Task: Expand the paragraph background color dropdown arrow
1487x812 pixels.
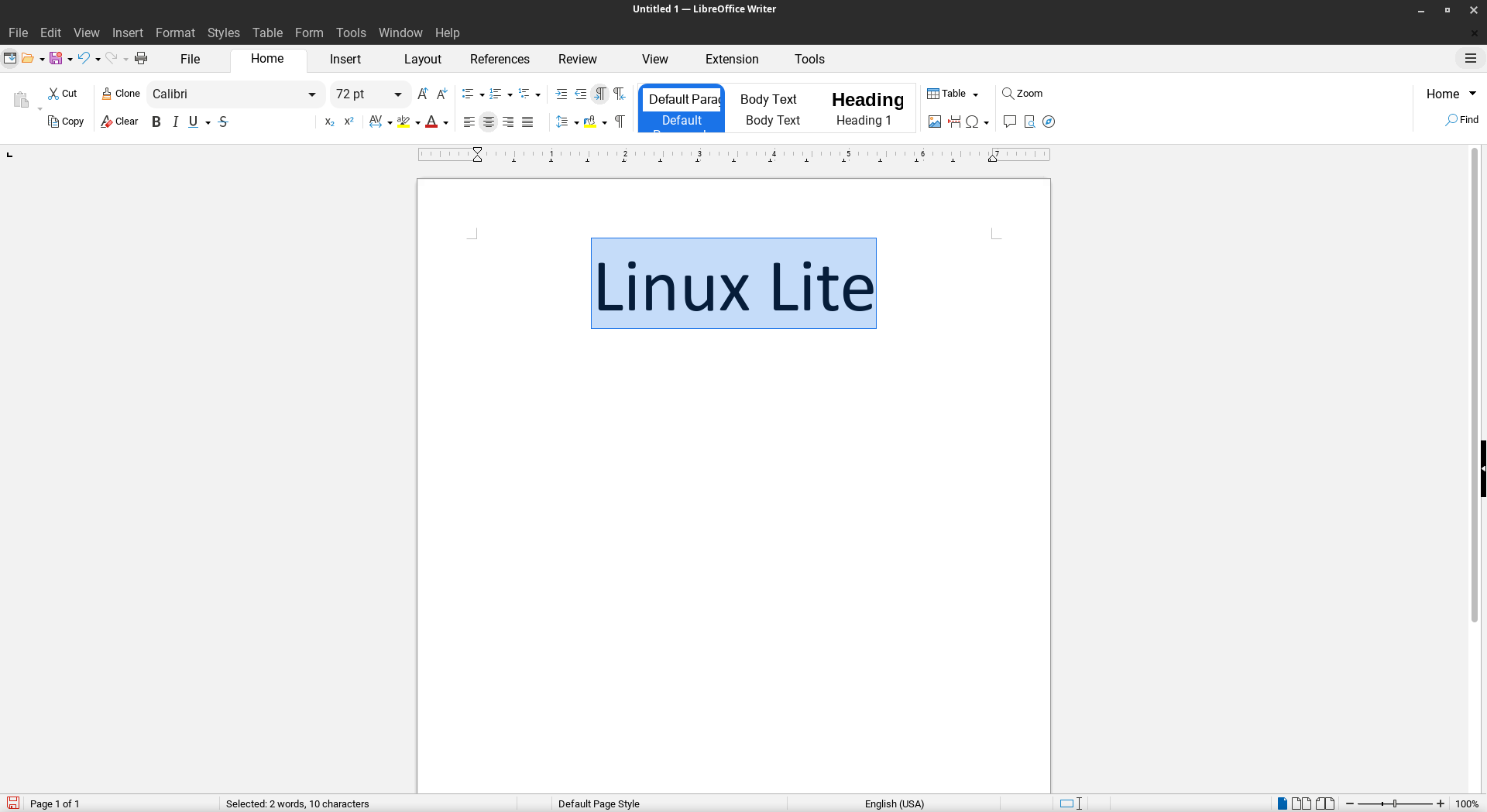Action: (x=605, y=122)
